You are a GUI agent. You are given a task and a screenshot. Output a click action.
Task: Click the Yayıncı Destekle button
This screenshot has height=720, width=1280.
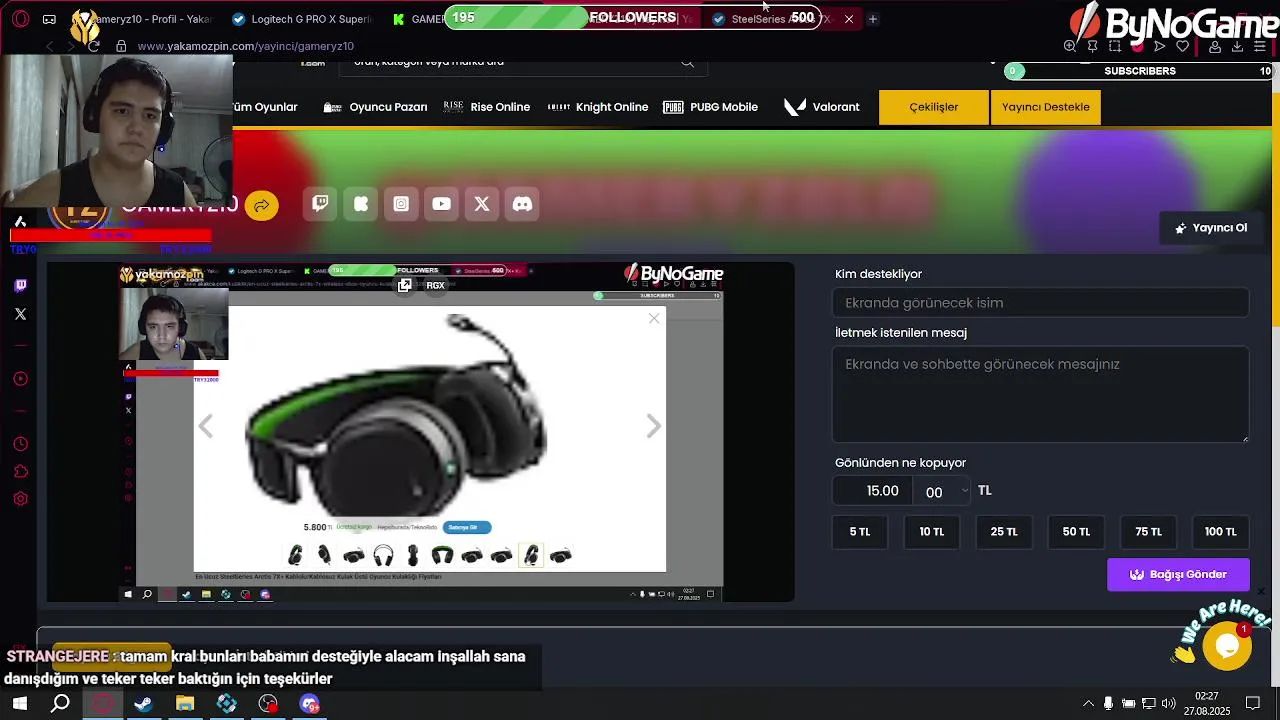point(1046,107)
